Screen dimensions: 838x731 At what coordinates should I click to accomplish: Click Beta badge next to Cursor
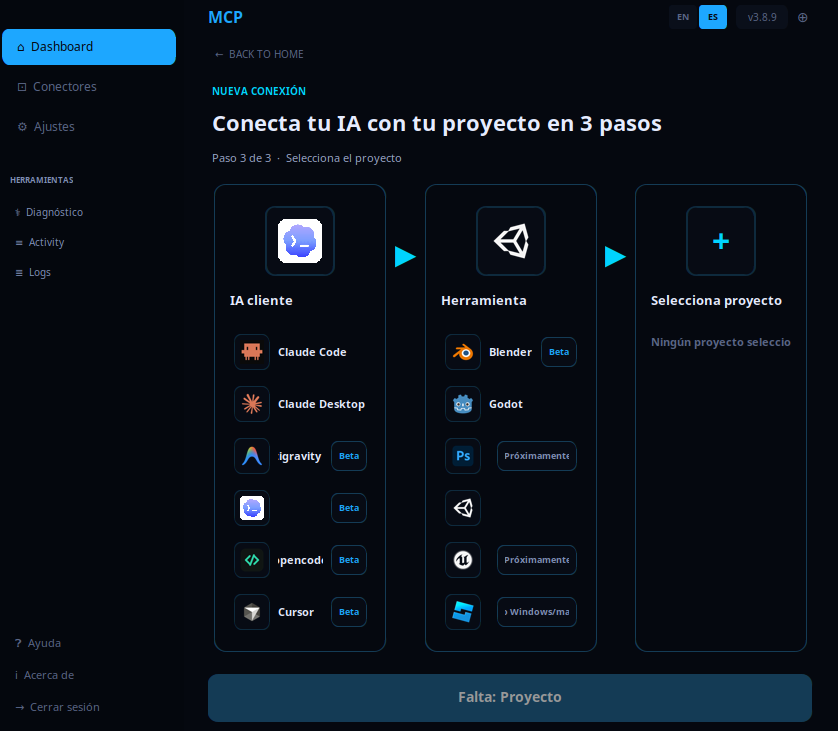pyautogui.click(x=349, y=612)
